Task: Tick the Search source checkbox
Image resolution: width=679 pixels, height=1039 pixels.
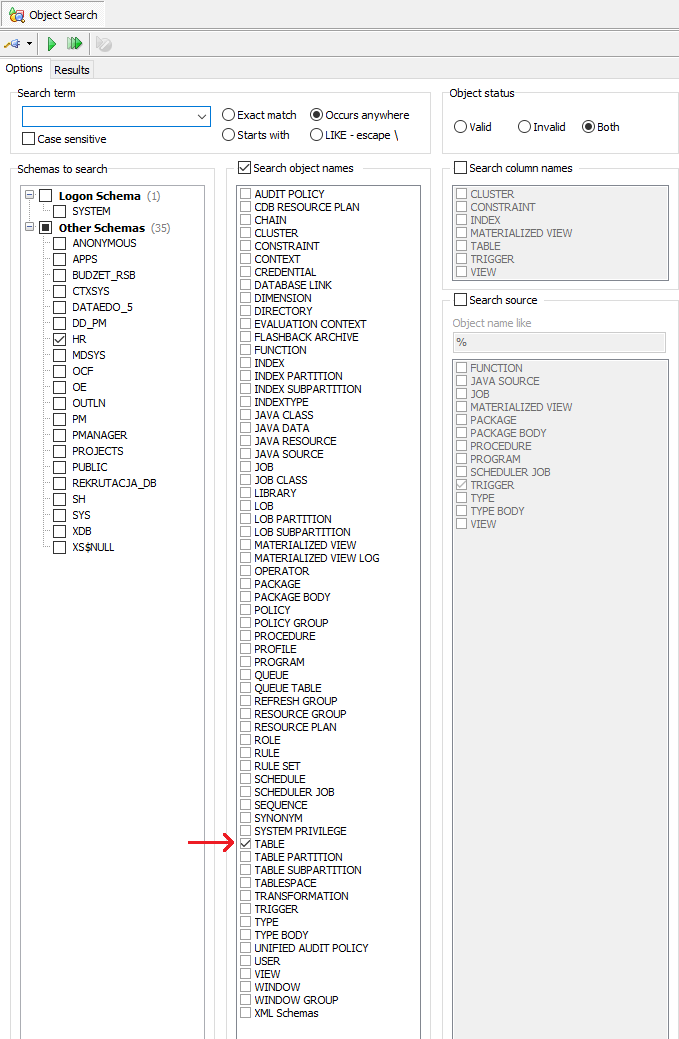Action: coord(461,300)
